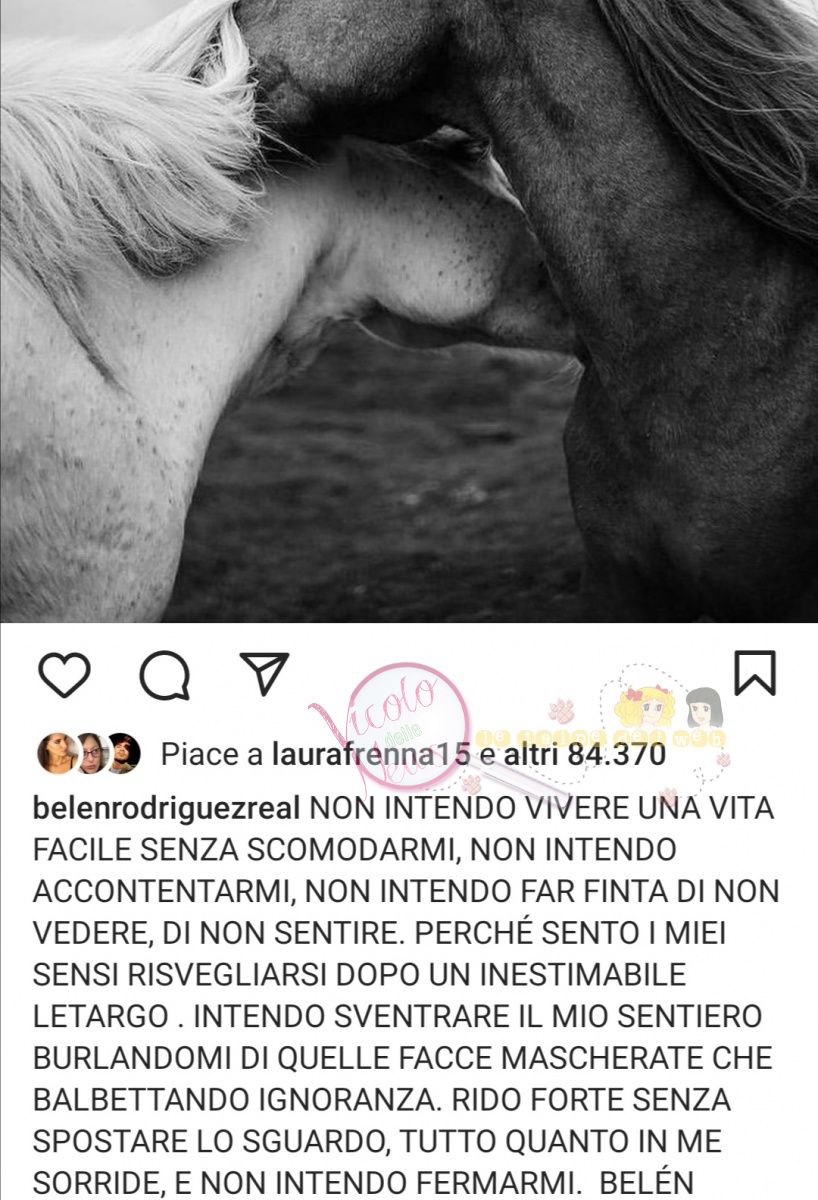This screenshot has height=1200, width=818.
Task: Click the blonde cartoon girl watermark
Action: tap(645, 707)
